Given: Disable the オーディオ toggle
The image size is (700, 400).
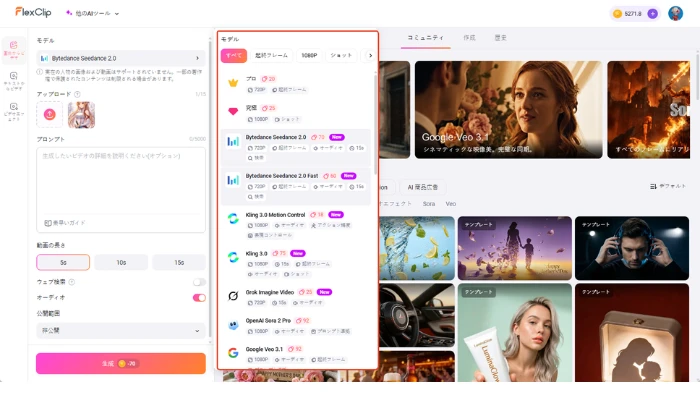Looking at the screenshot, I should pos(199,297).
